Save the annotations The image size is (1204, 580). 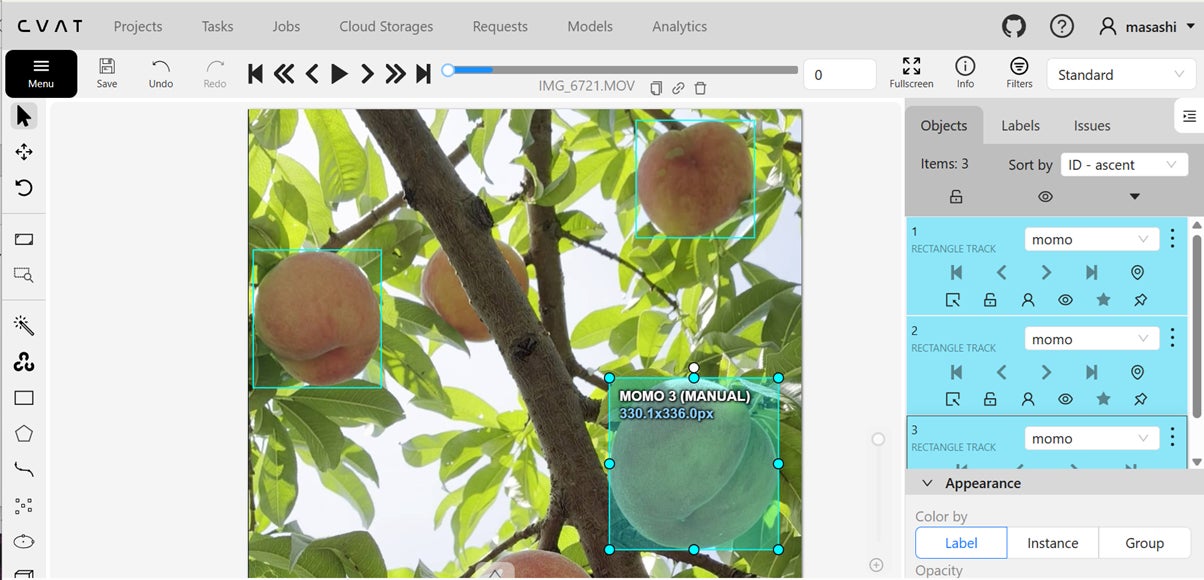coord(107,73)
